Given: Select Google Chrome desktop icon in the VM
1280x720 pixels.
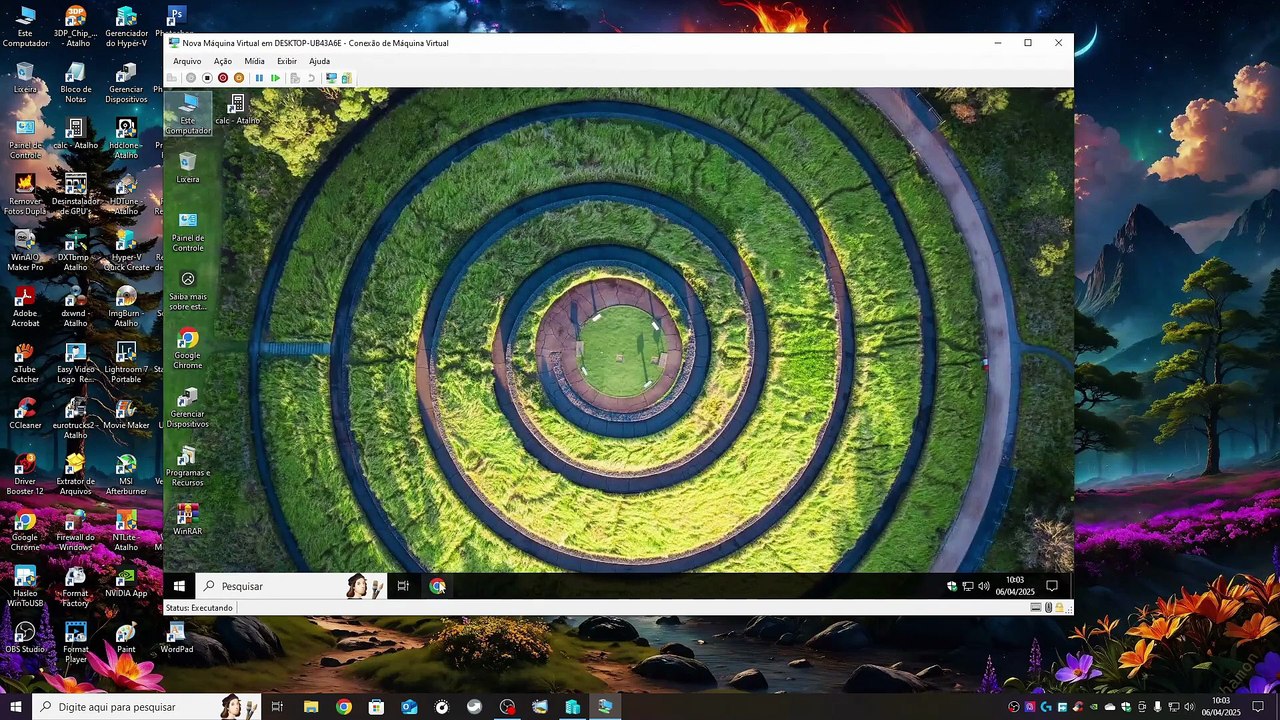Looking at the screenshot, I should pyautogui.click(x=188, y=349).
